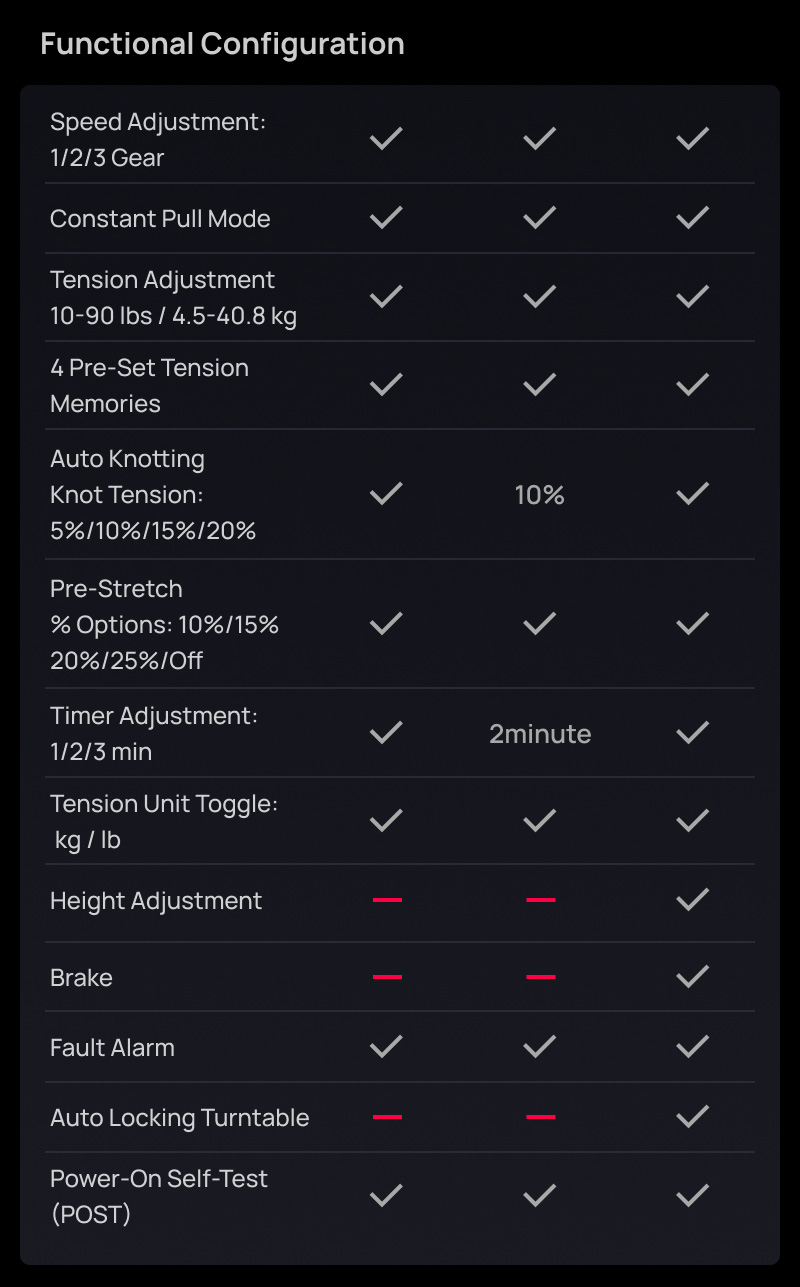
Task: Click the 10% value in Auto Knotting row
Action: pos(540,495)
